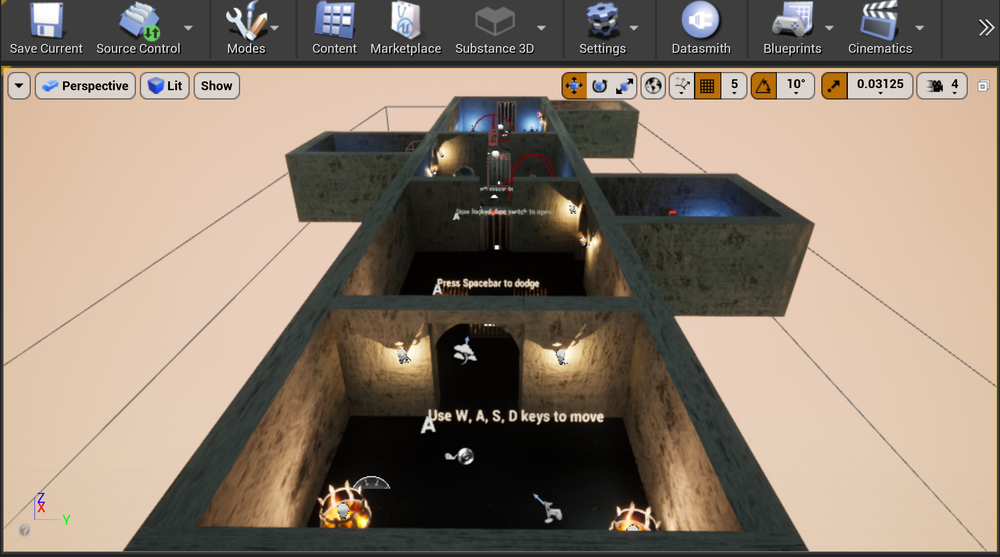Viewport: 1000px width, 557px height.
Task: Toggle grid snapping on or off
Action: coord(707,86)
